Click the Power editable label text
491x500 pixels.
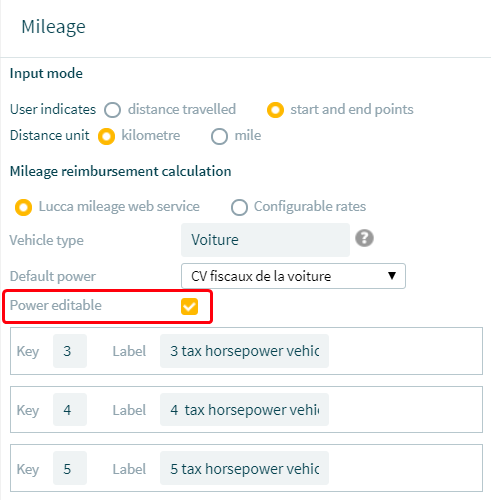[x=56, y=305]
